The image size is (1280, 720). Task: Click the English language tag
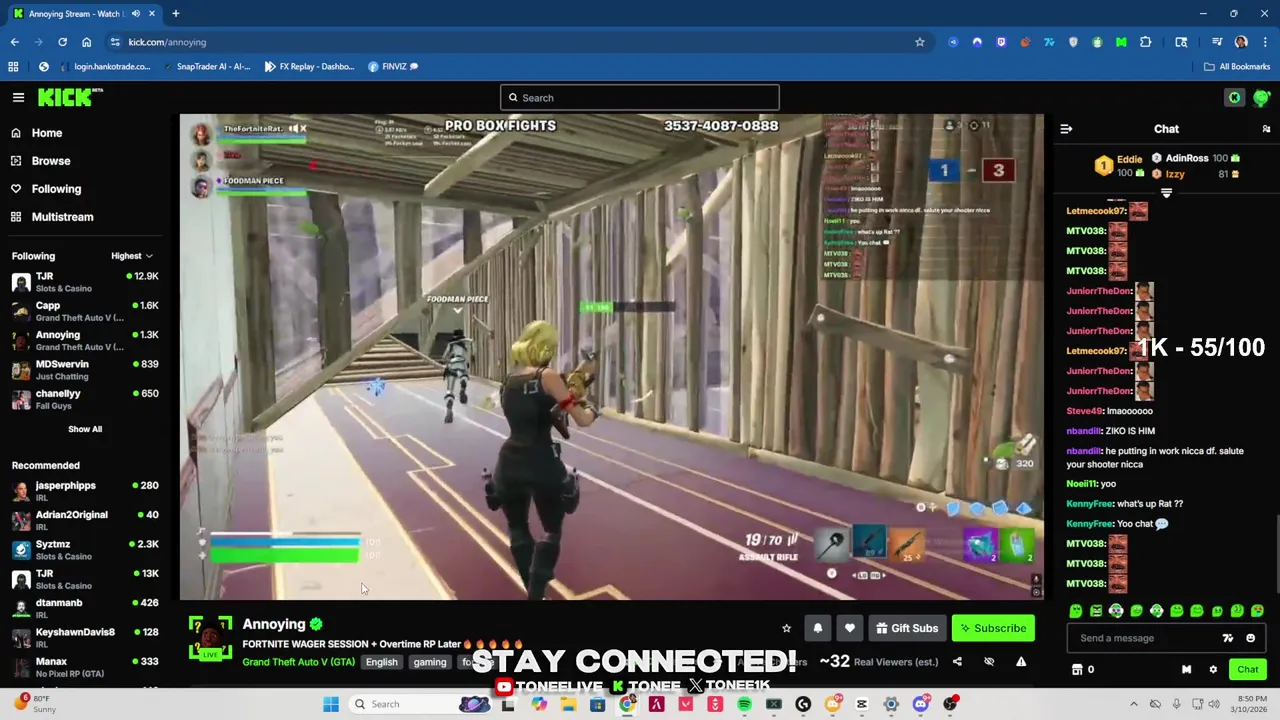coord(381,662)
